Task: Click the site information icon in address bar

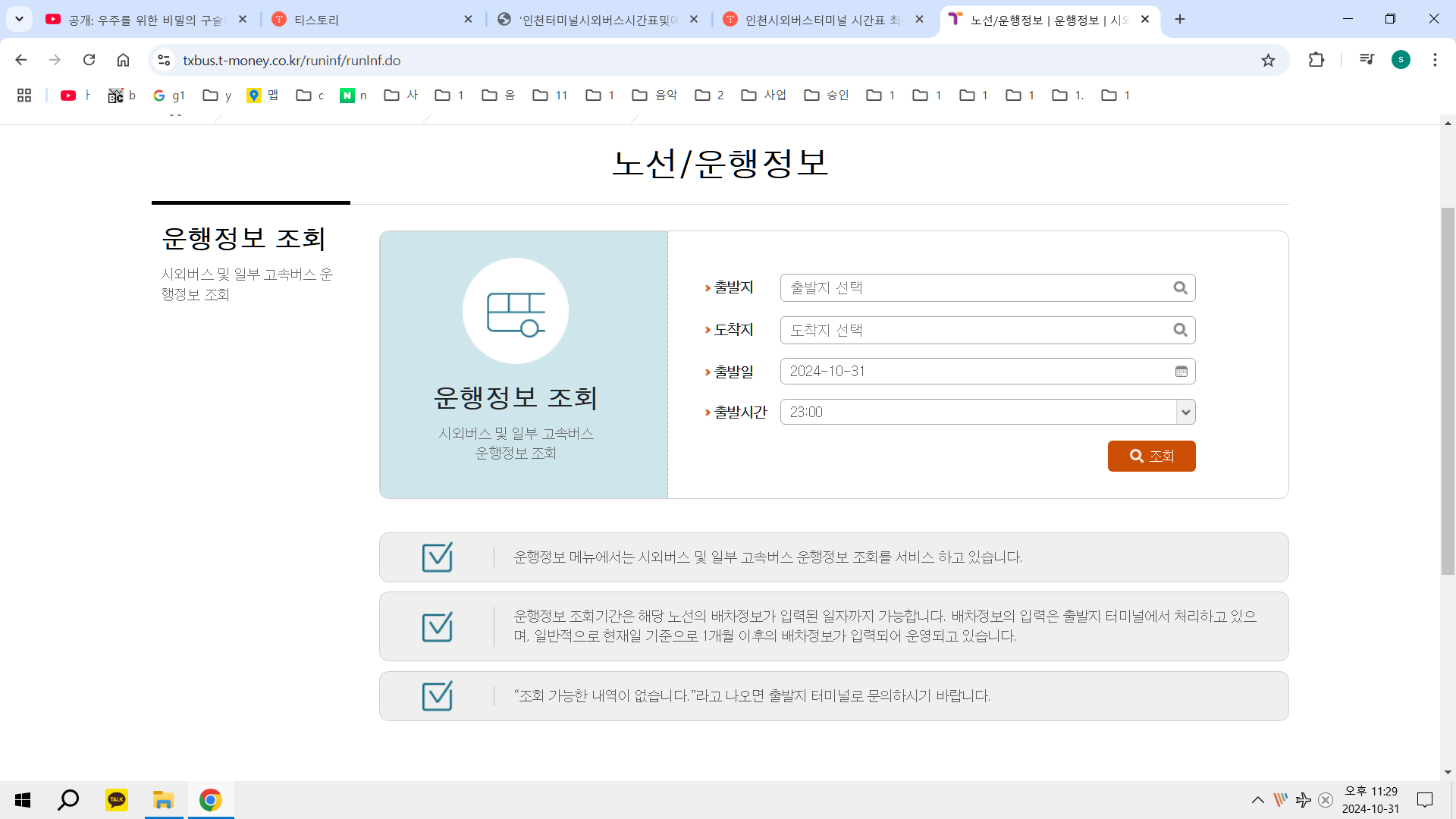Action: pos(164,61)
